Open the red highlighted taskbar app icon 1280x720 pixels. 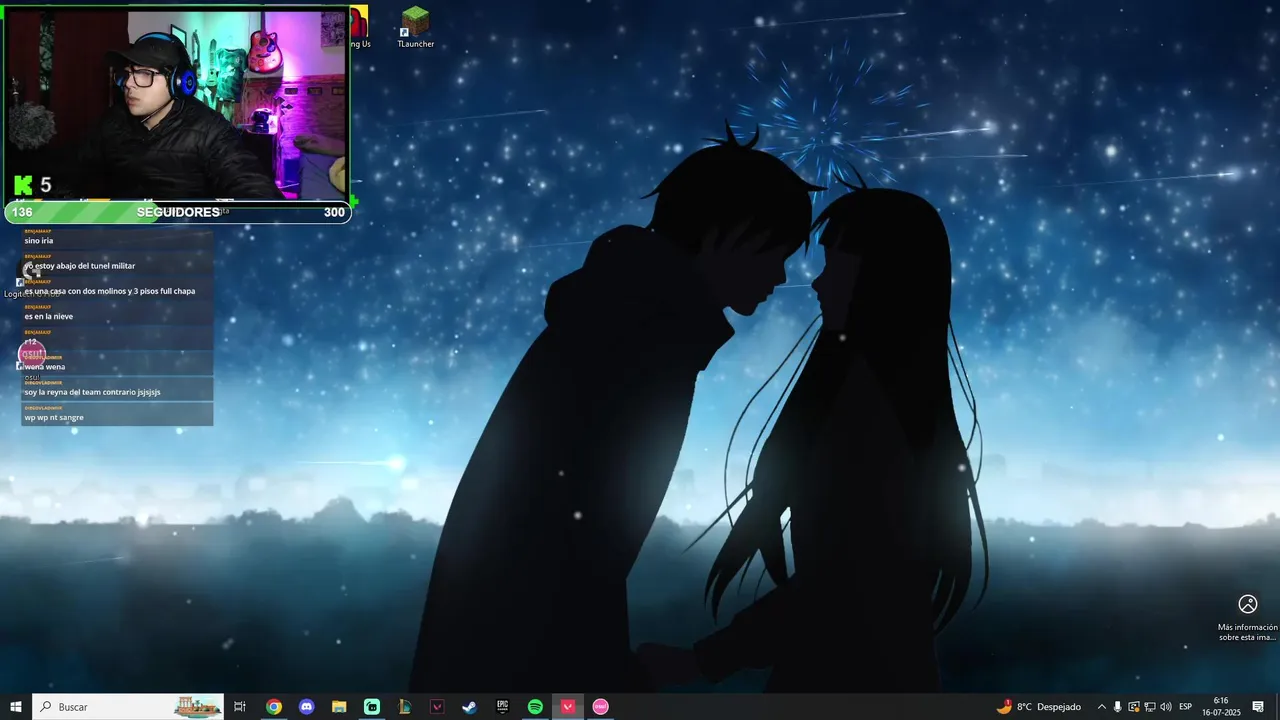(568, 707)
